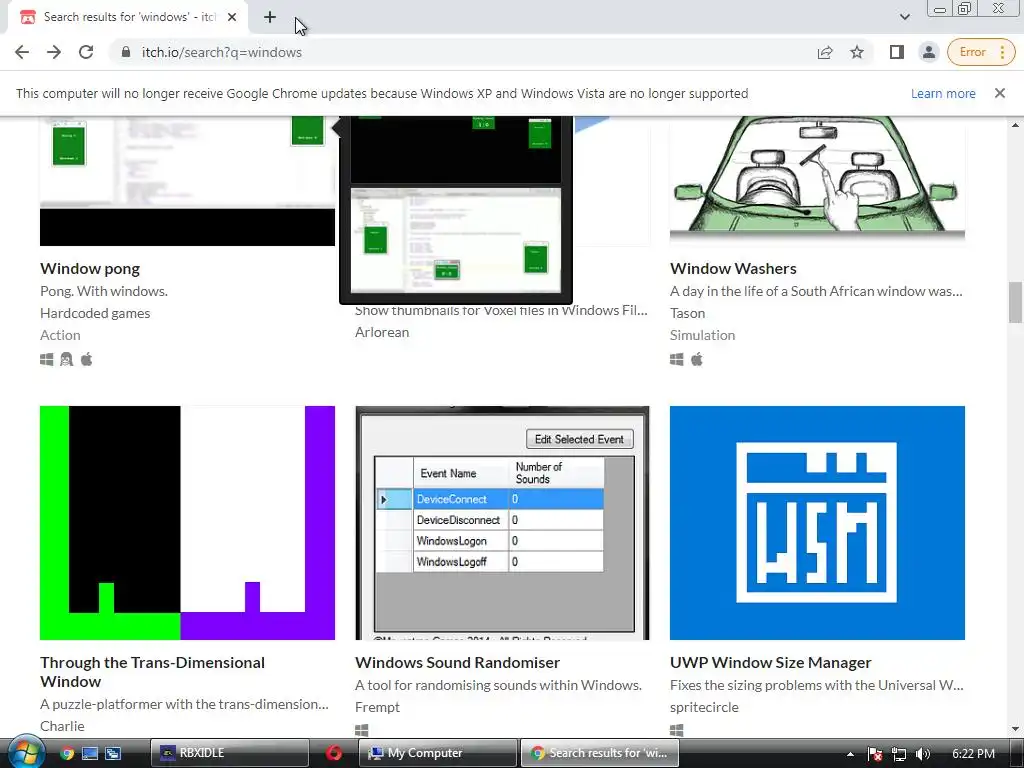Viewport: 1024px width, 768px height.
Task: Open a new browser tab
Action: [270, 17]
